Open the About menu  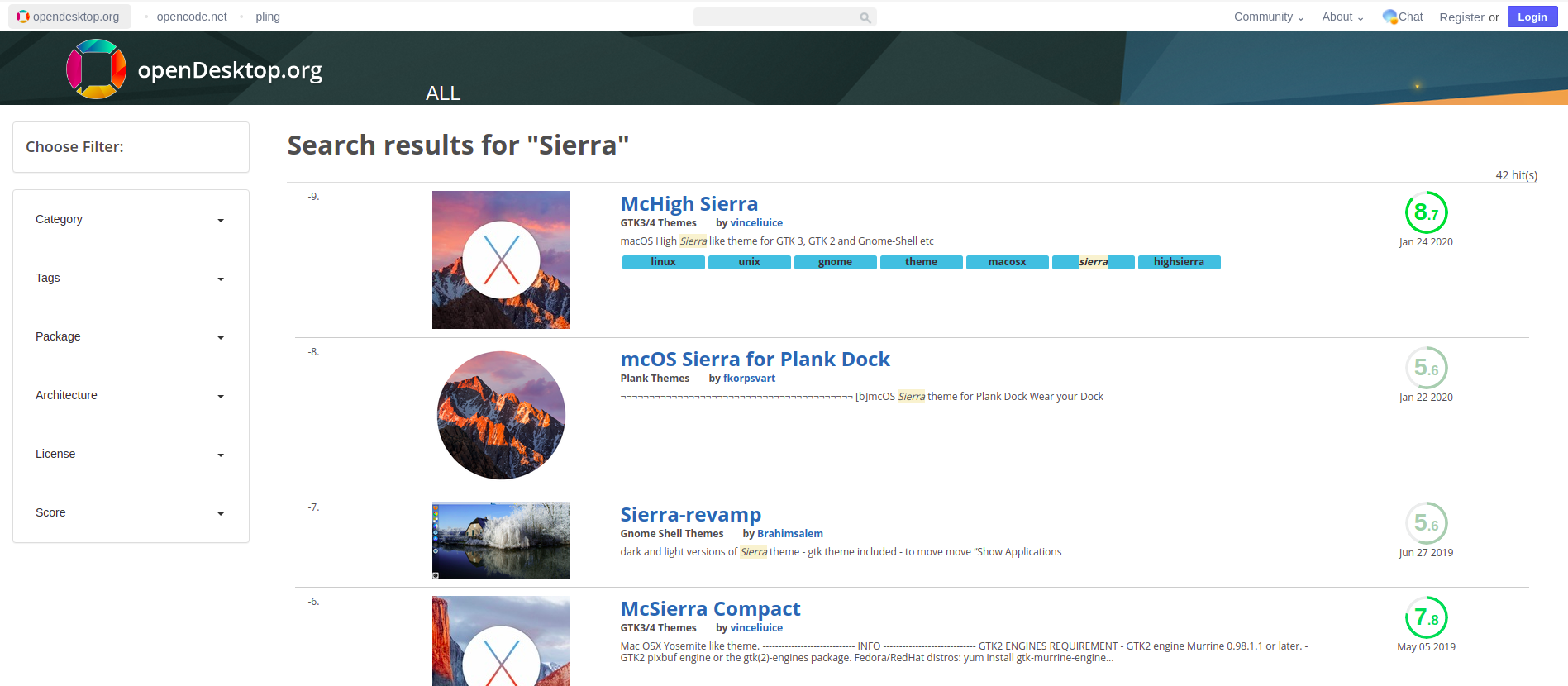(1342, 17)
